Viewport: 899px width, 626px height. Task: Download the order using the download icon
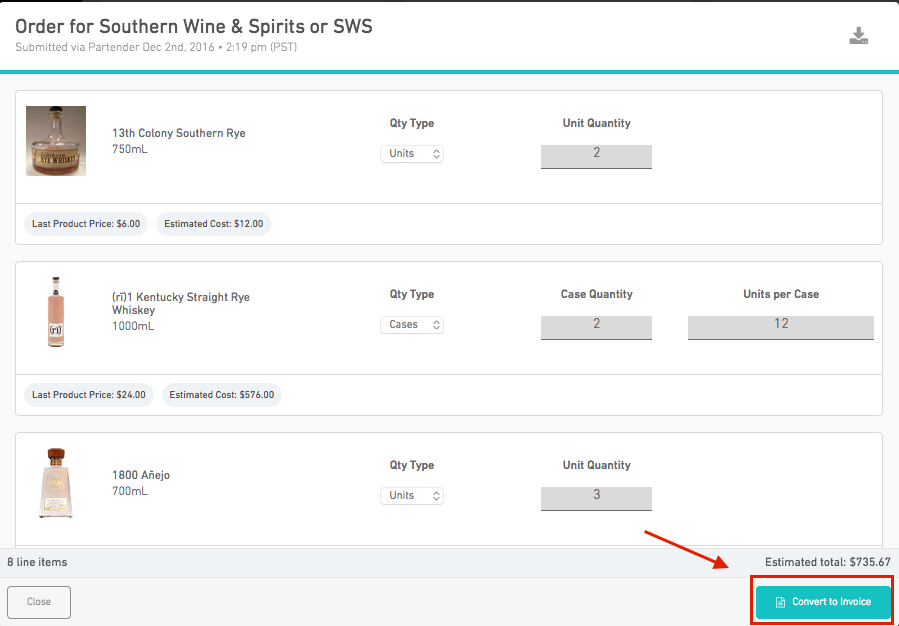858,36
